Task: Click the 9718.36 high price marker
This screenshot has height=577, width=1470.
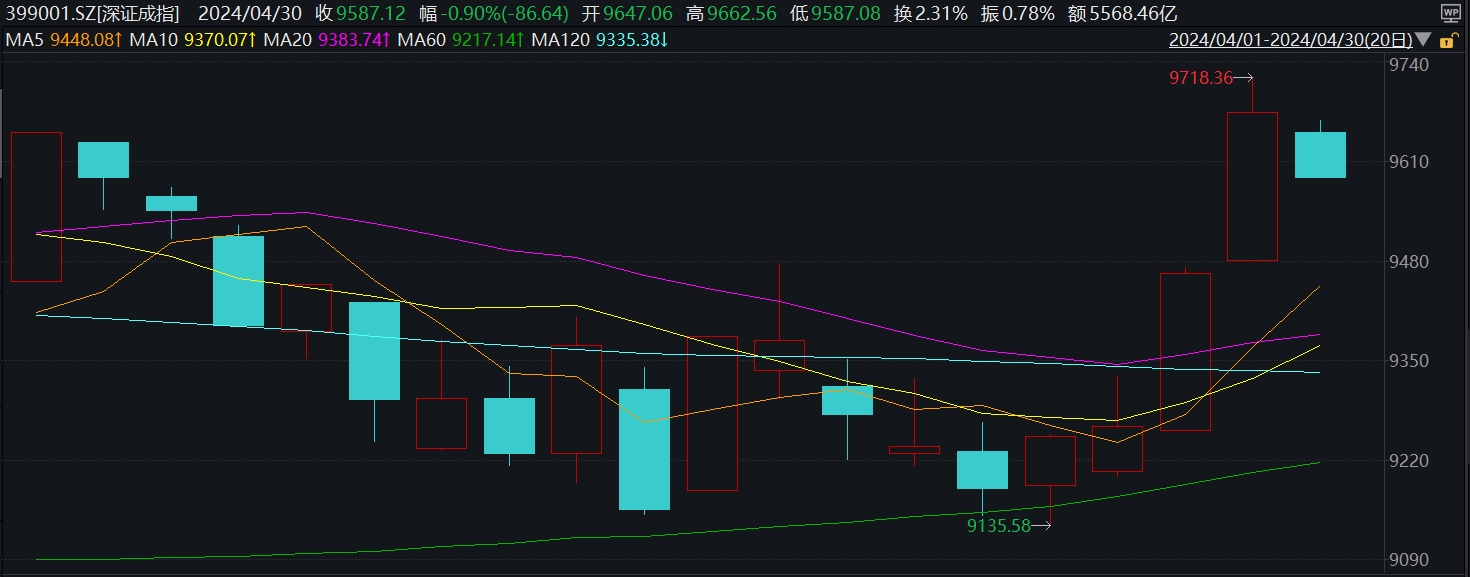Action: coord(1201,77)
